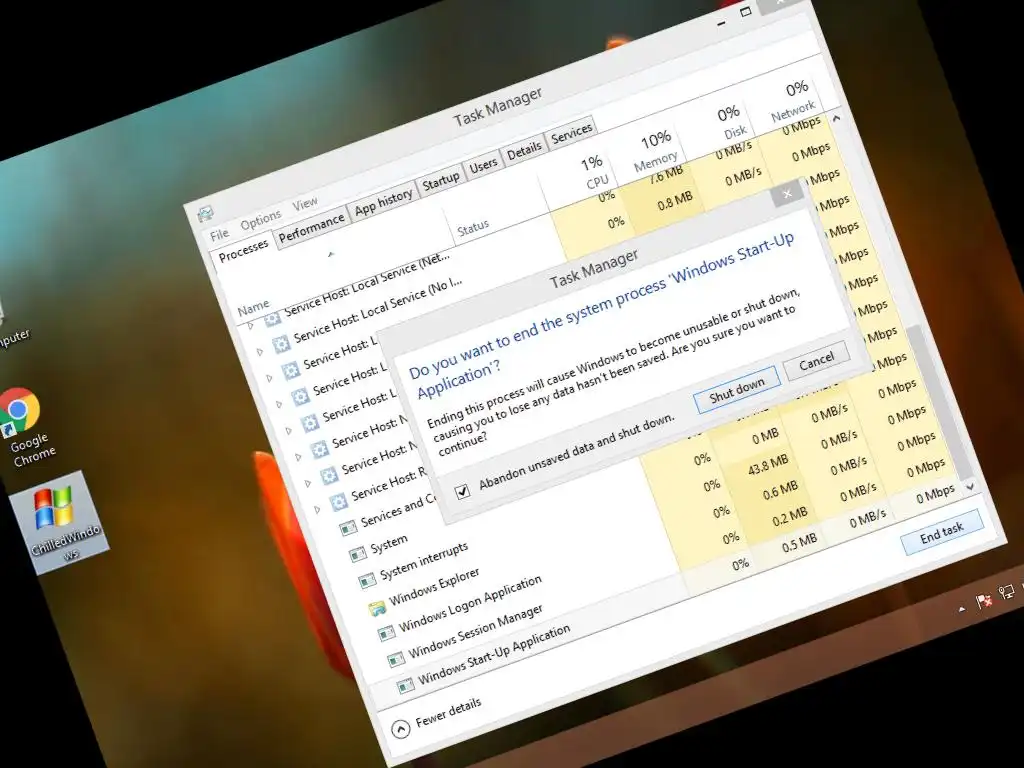Select the Processes tab
The height and width of the screenshot is (768, 1024).
click(x=243, y=251)
